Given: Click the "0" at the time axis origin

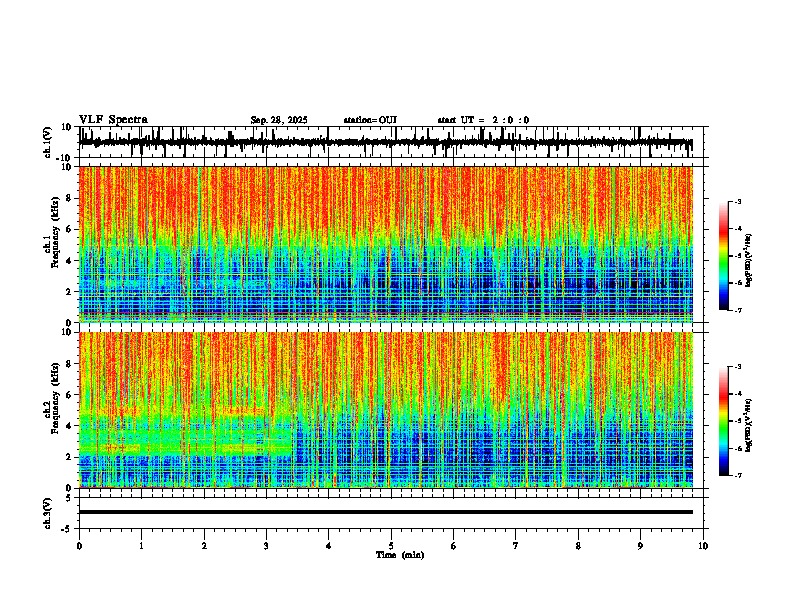Looking at the screenshot, I should pyautogui.click(x=79, y=546).
